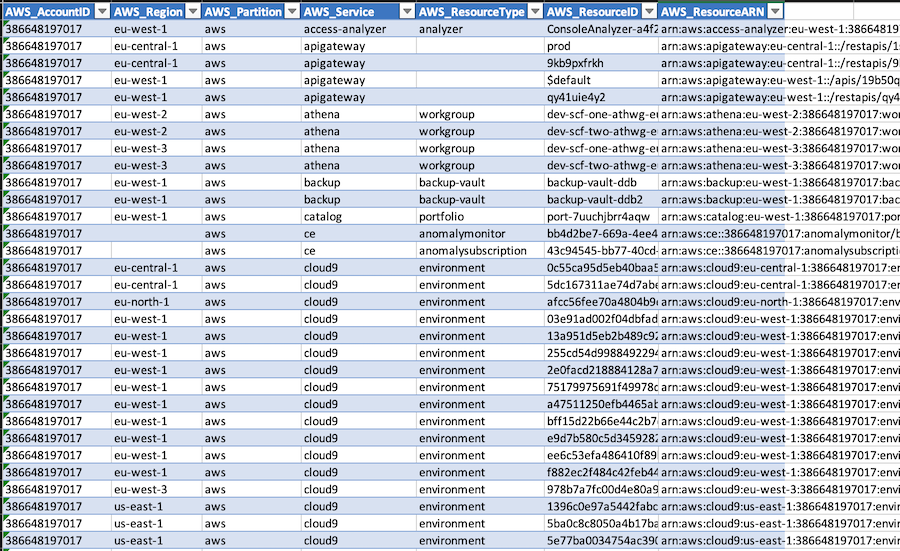The image size is (900, 551).
Task: Select the anomalymonitor resource type cell
Action: (480, 234)
